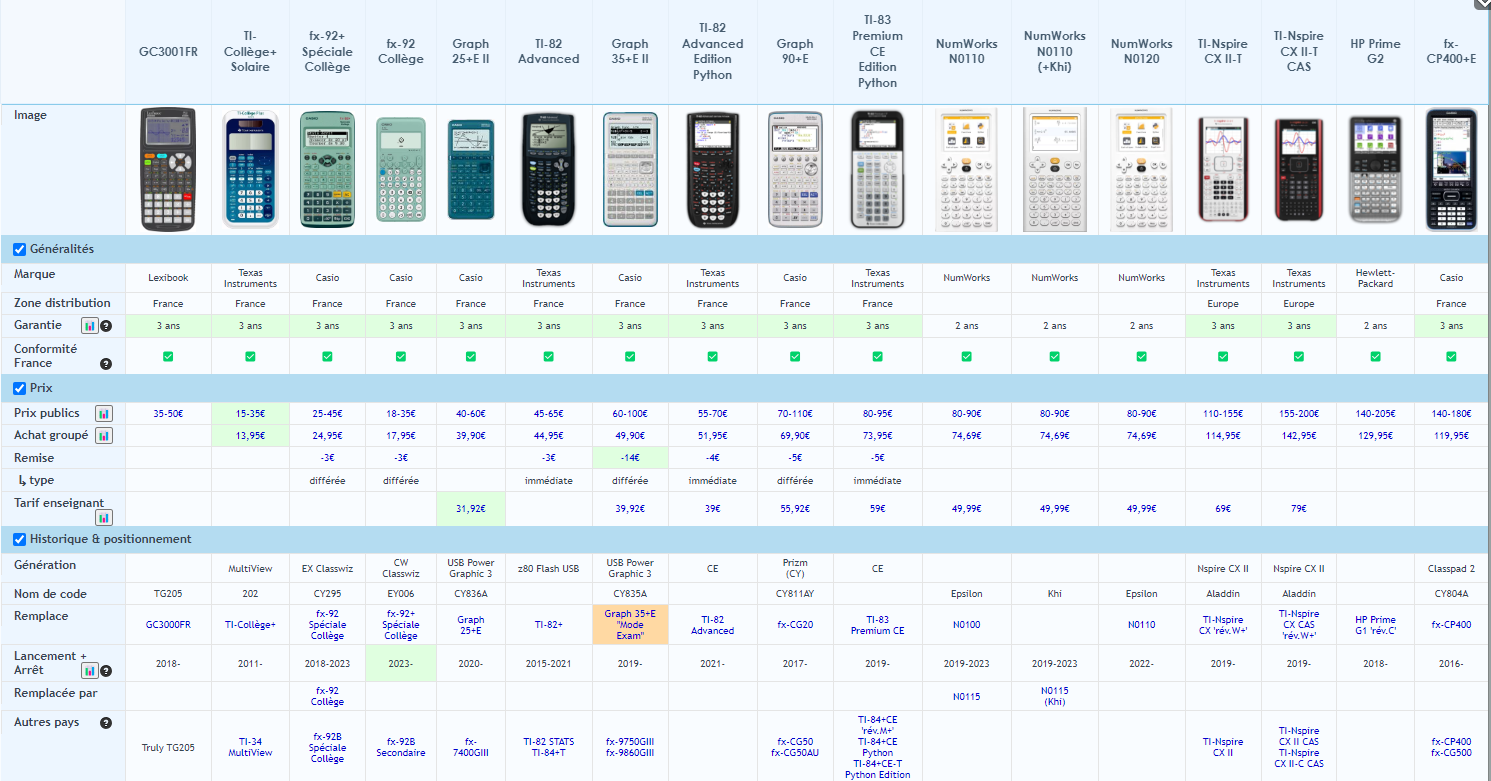Image resolution: width=1491 pixels, height=781 pixels.
Task: Open the TI-Nspire CX II-T image
Action: [1223, 168]
